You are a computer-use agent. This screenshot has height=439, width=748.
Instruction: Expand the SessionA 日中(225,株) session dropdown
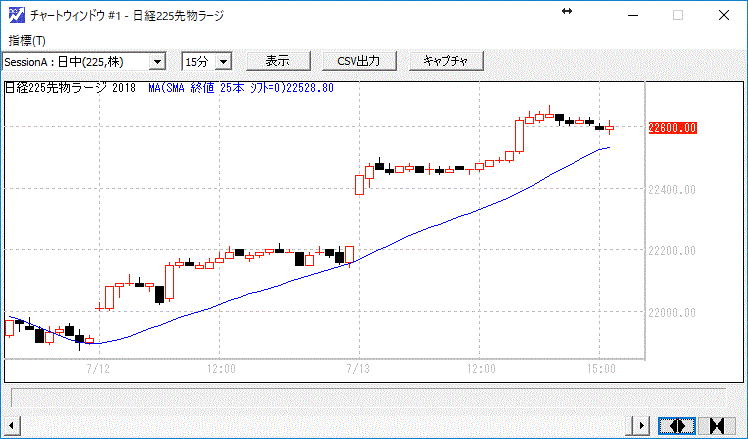157,62
